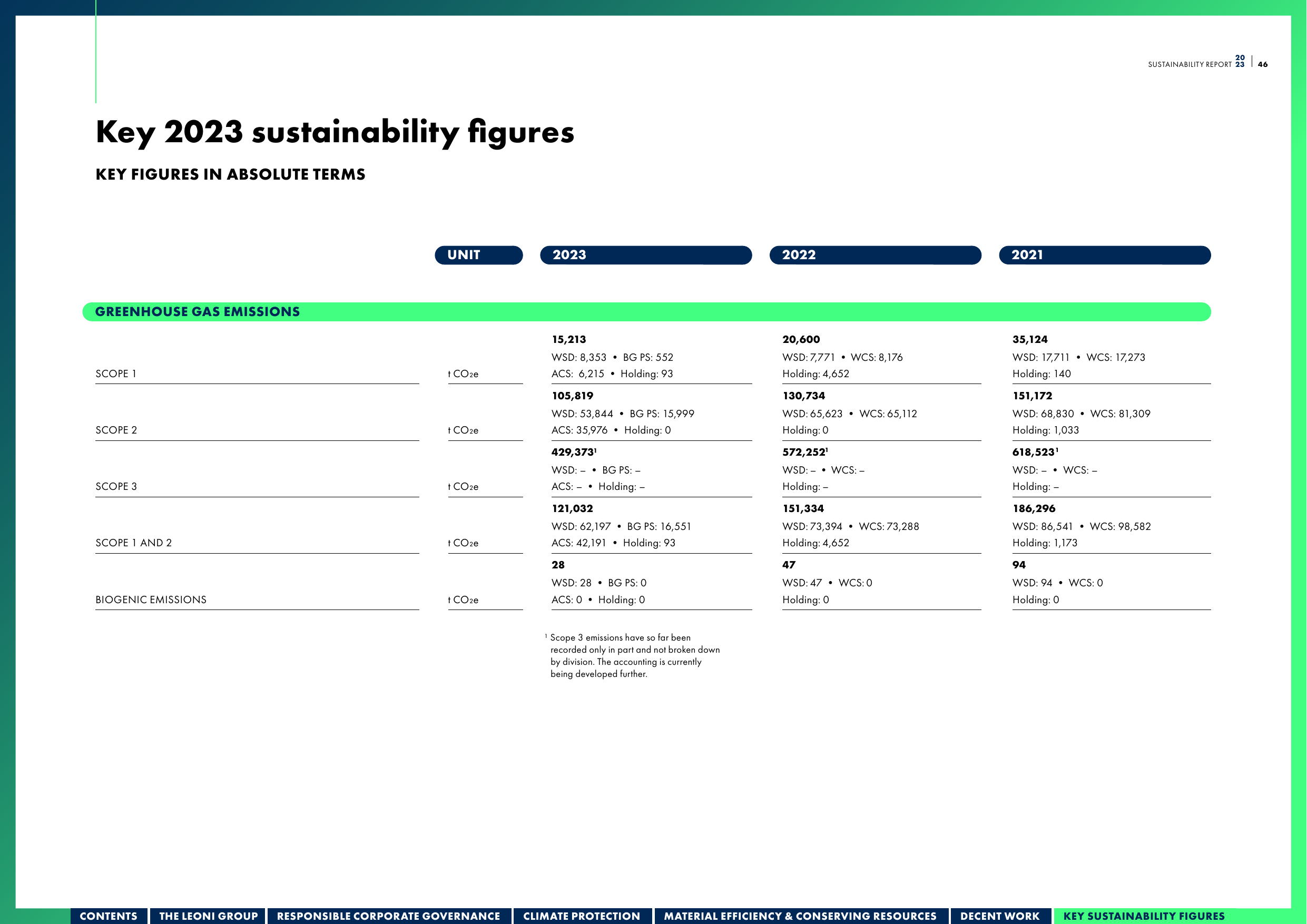The image size is (1307, 924).
Task: Select the 186,296 total value
Action: (x=1034, y=508)
